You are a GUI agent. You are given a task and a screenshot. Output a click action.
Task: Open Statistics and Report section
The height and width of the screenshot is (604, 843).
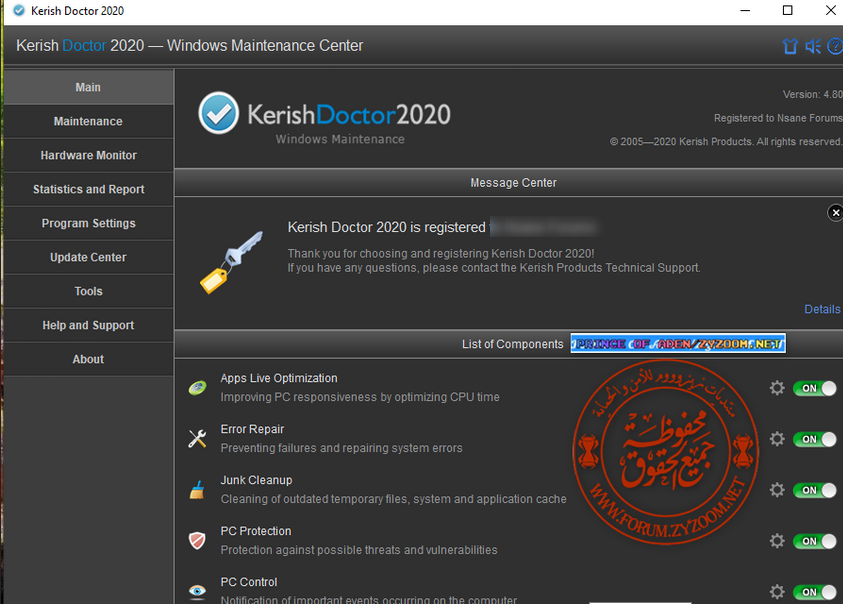(x=88, y=189)
